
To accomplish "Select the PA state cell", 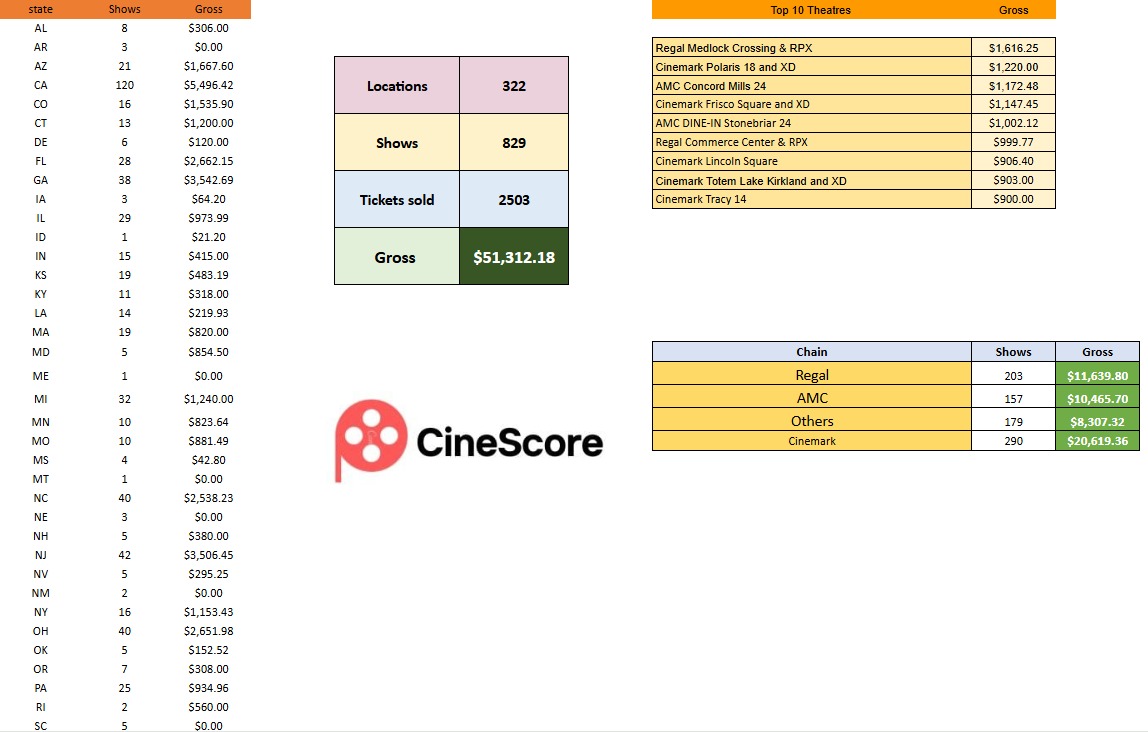I will pyautogui.click(x=40, y=688).
